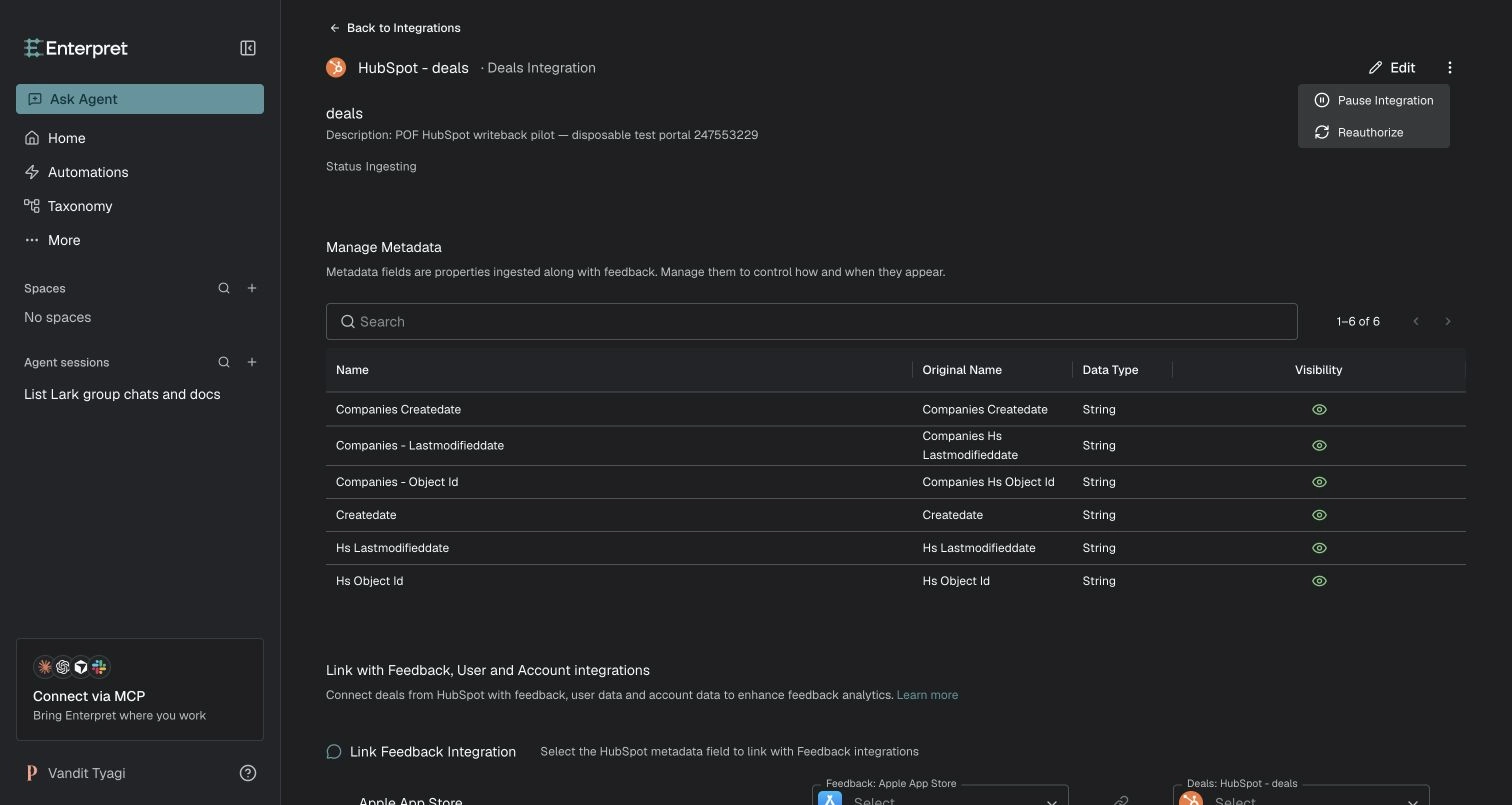
Task: Search agent sessions magnifier icon
Action: pos(224,362)
